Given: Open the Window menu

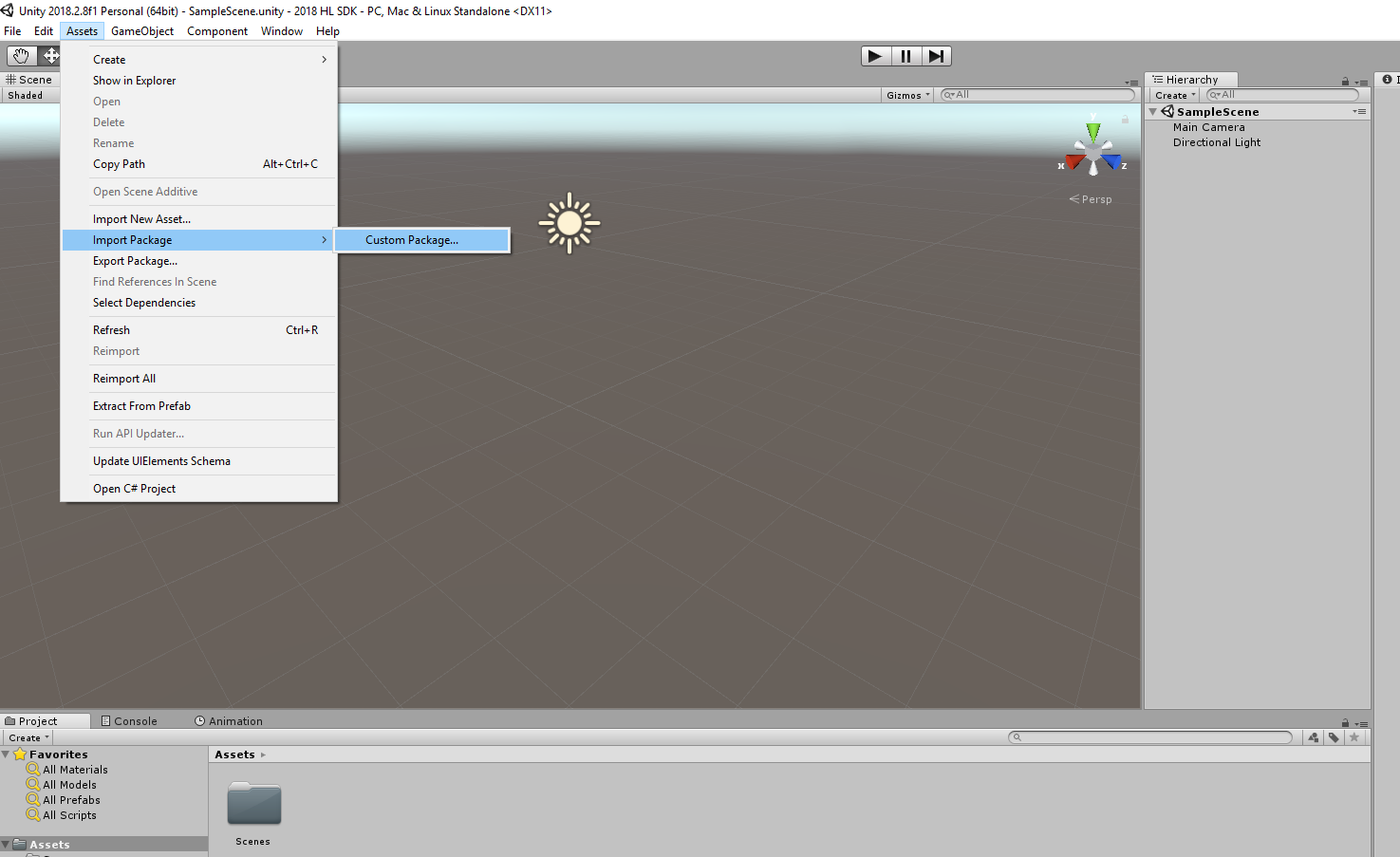Looking at the screenshot, I should point(282,31).
